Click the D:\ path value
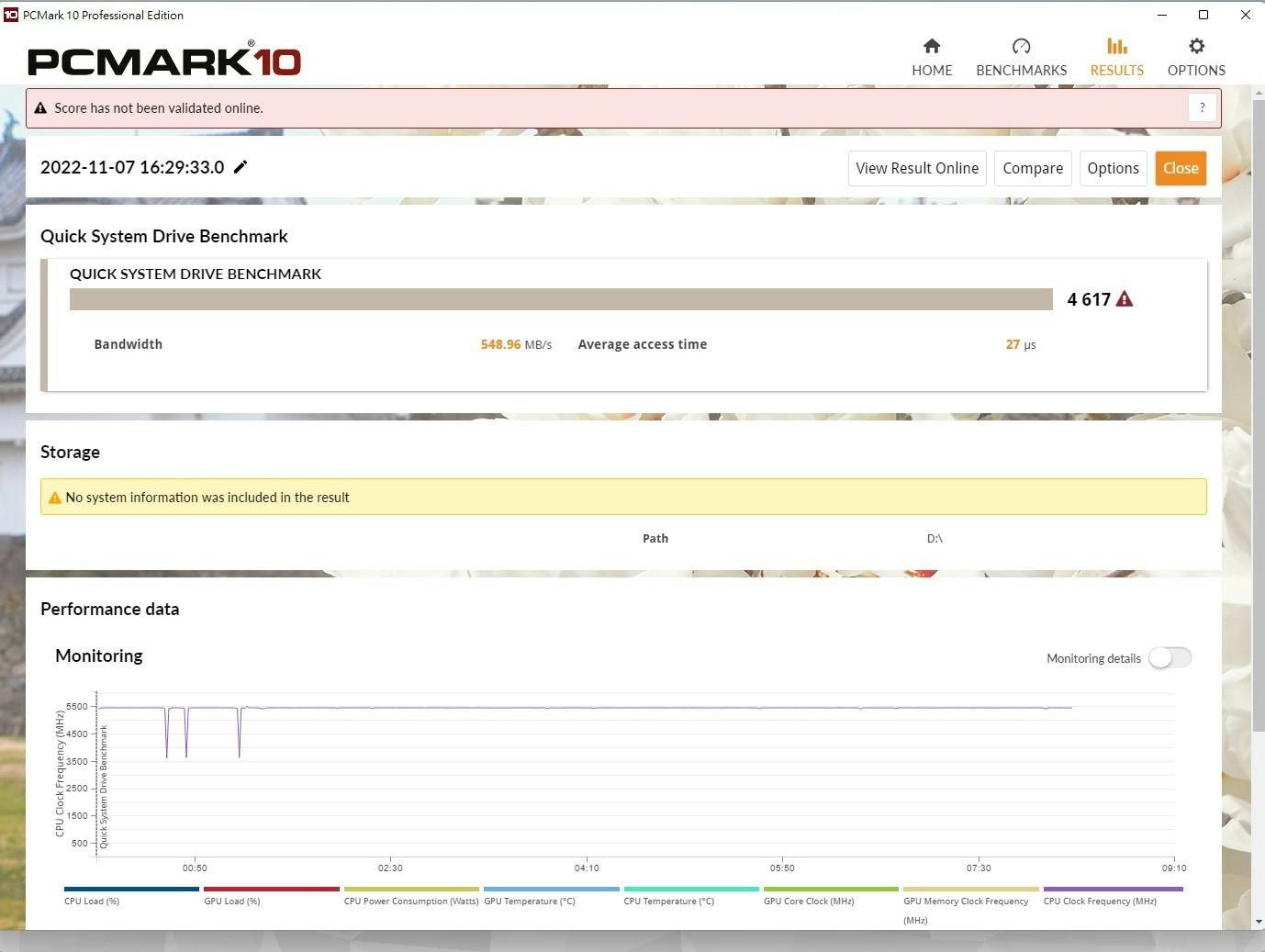This screenshot has width=1265, height=952. click(x=935, y=539)
